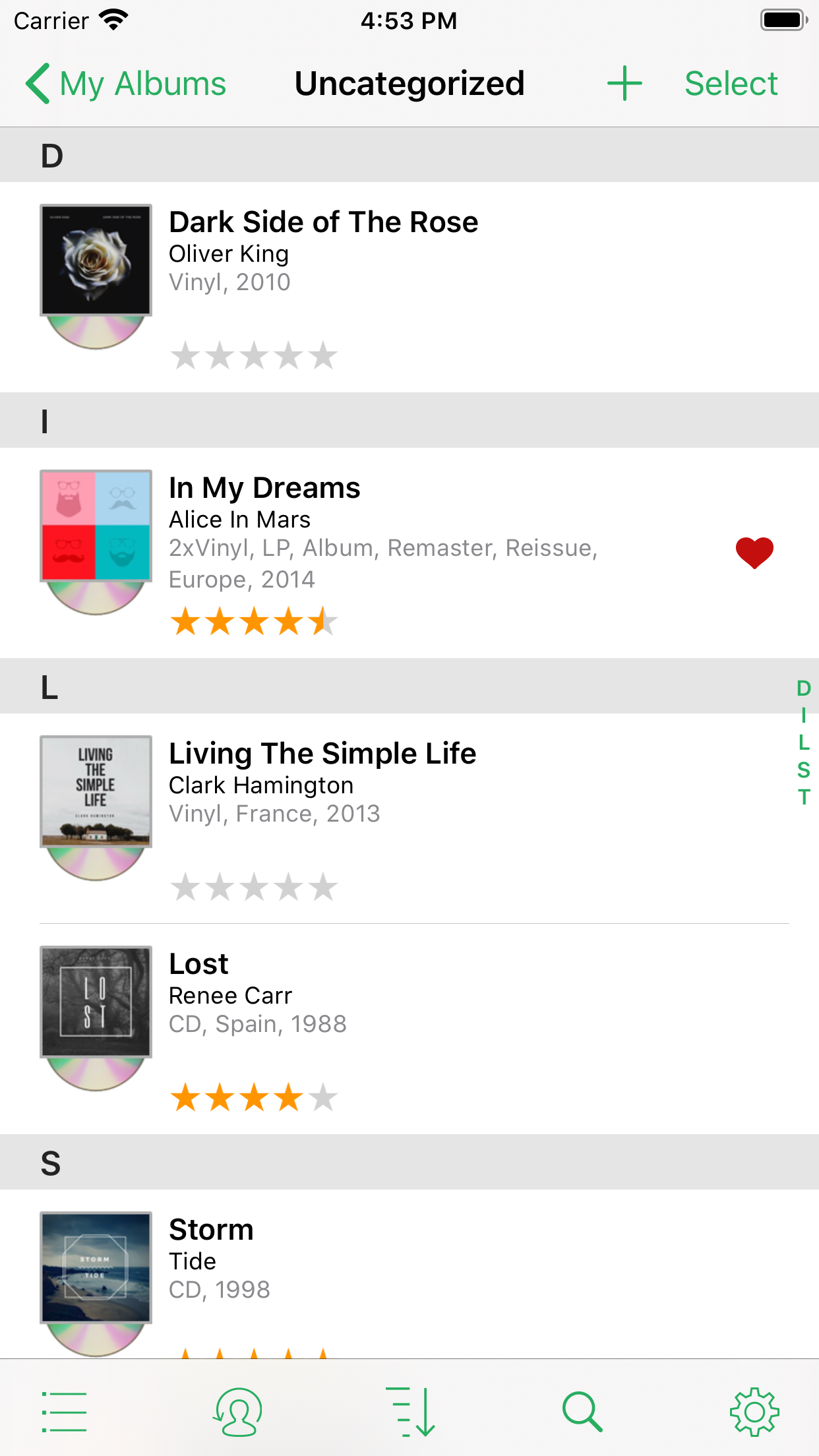Jump to section D in the index
Image resolution: width=819 pixels, height=1456 pixels.
[803, 688]
